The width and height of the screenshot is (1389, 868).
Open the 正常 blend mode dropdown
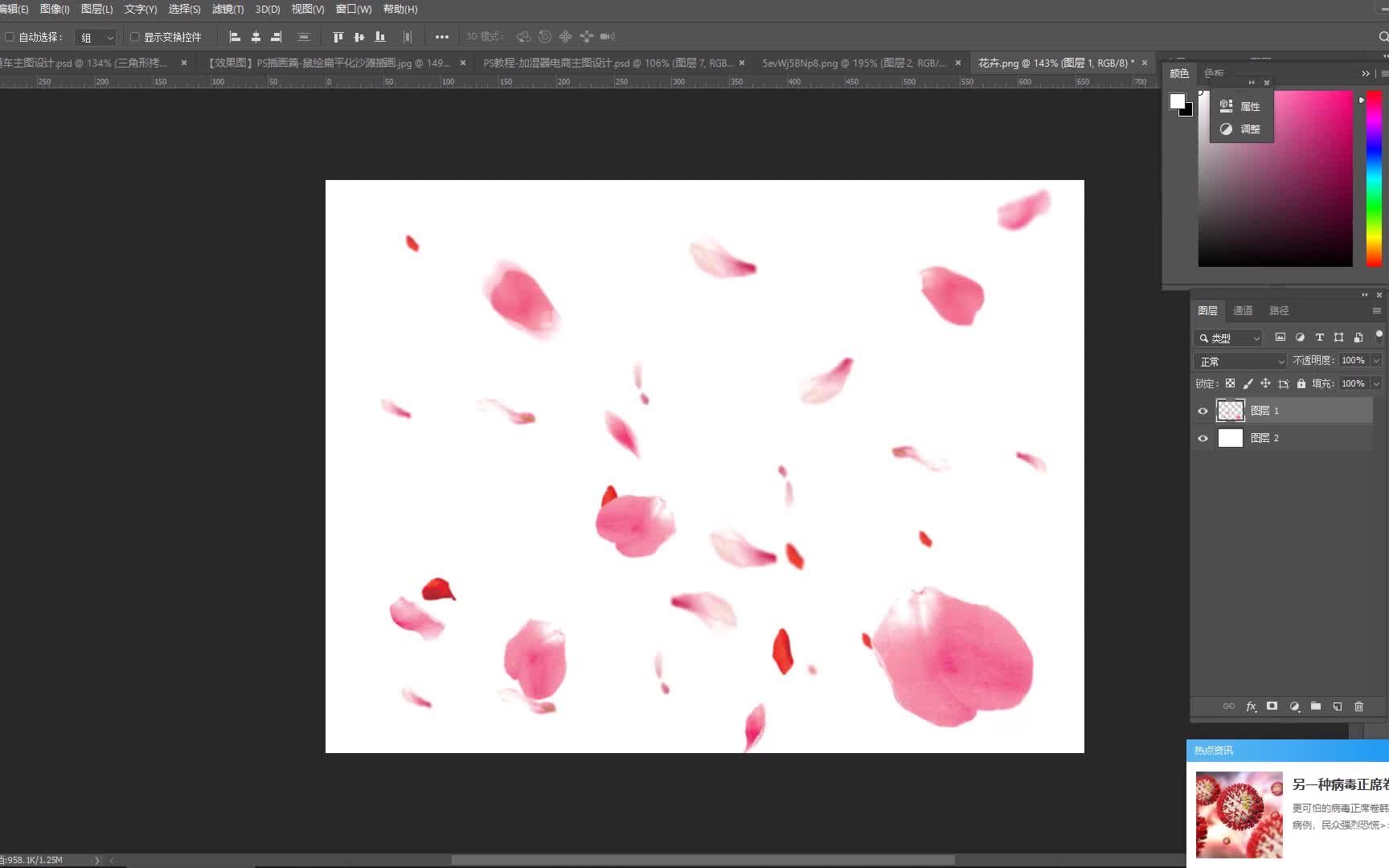point(1240,361)
